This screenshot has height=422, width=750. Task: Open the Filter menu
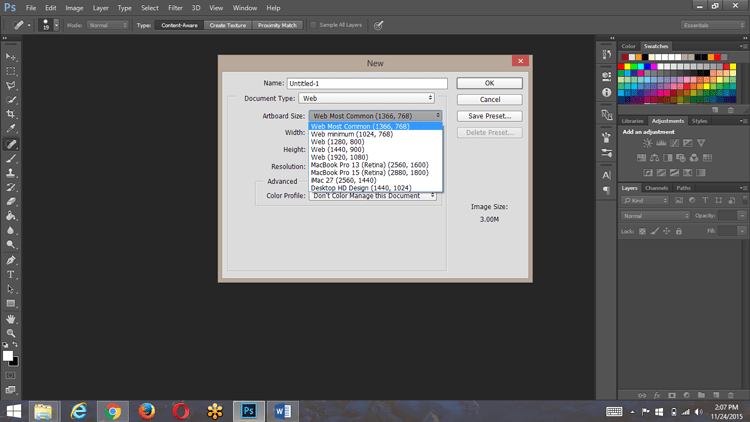point(175,8)
